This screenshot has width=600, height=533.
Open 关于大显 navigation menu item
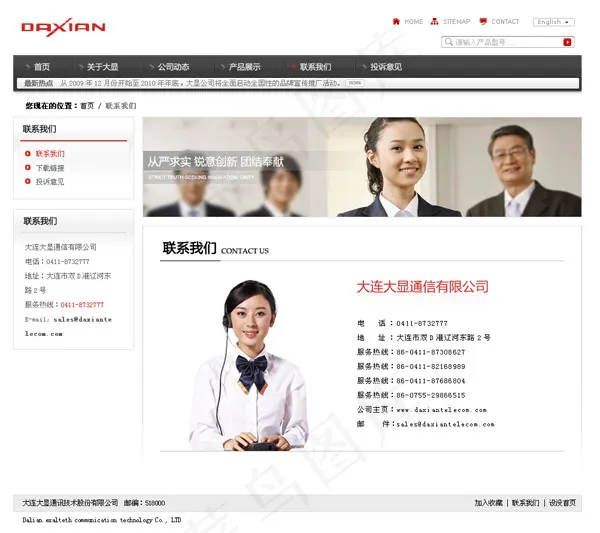click(x=102, y=67)
